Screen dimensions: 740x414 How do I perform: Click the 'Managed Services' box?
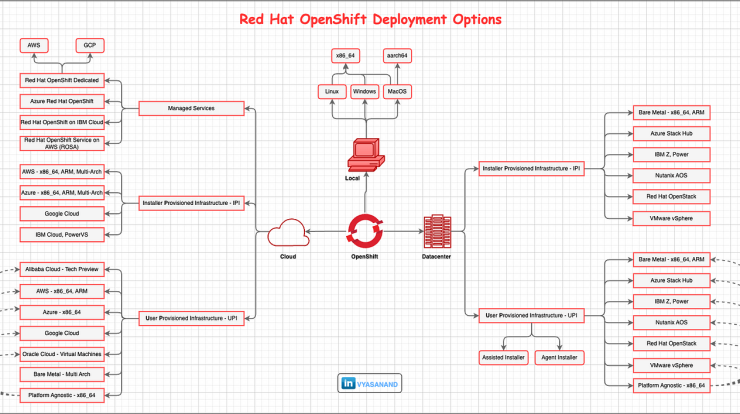point(191,109)
